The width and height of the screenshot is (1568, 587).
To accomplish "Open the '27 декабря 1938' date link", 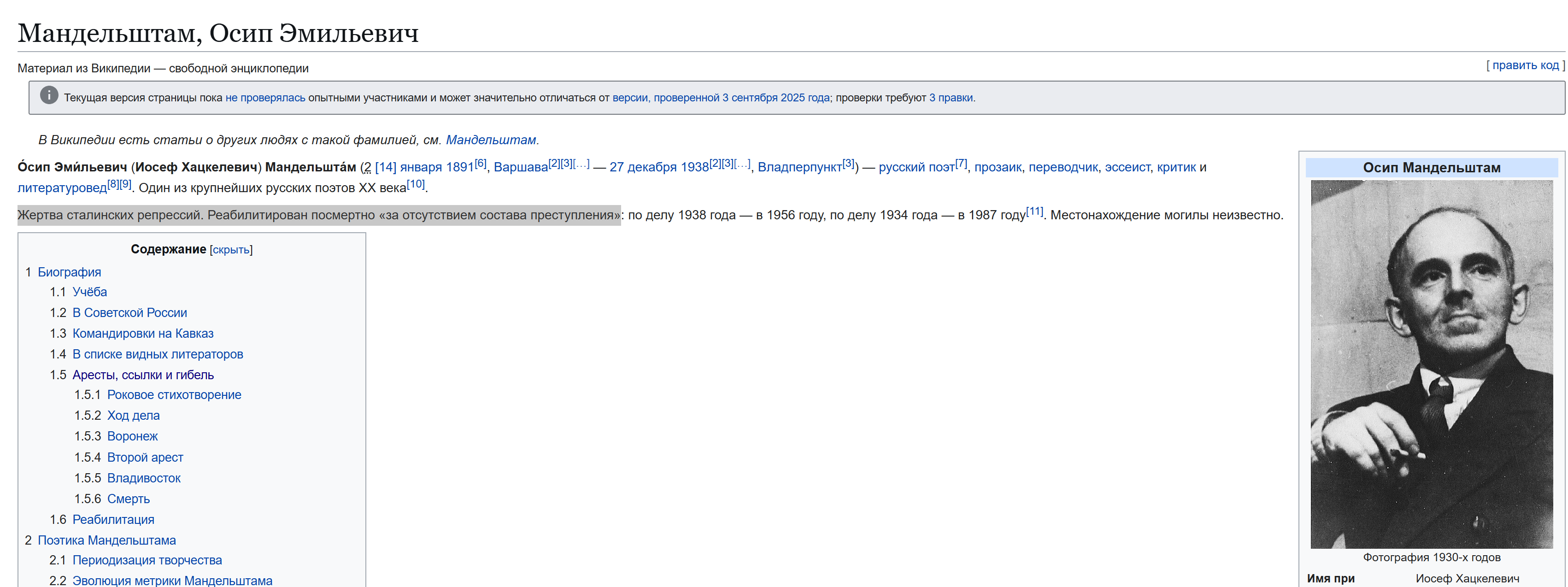I will (658, 167).
